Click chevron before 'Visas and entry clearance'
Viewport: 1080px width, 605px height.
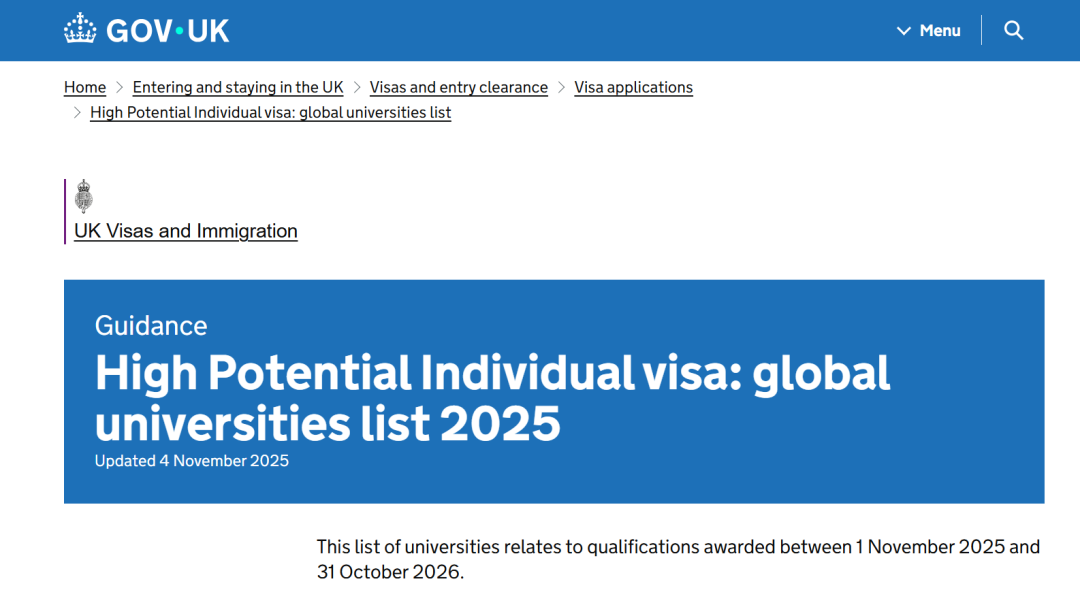pos(357,87)
